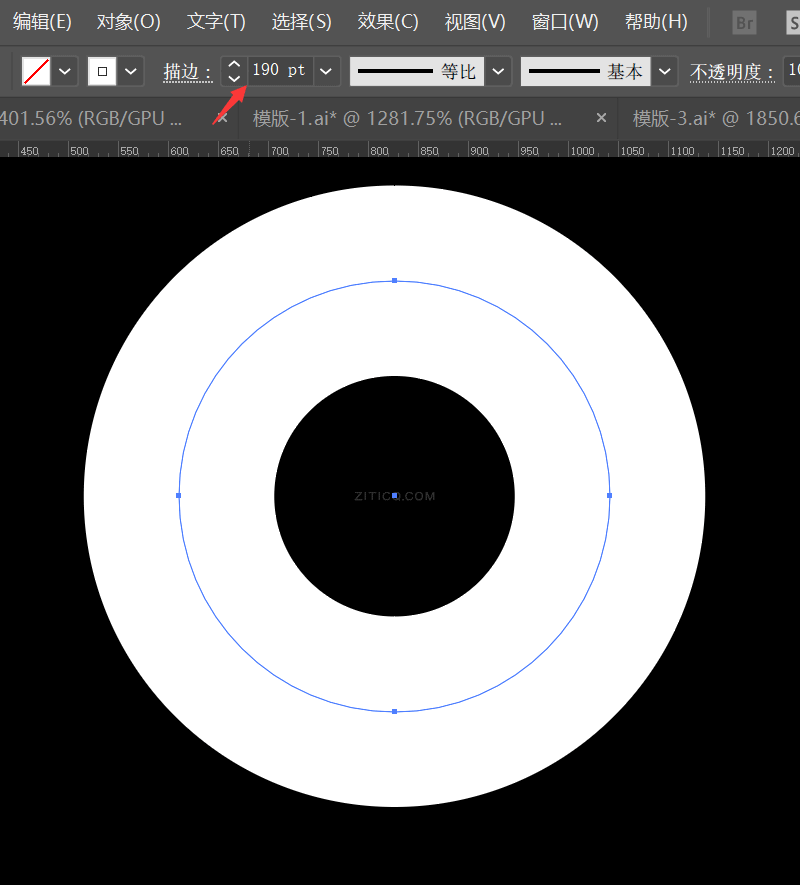Open the 基本 brush definition dropdown

(665, 72)
